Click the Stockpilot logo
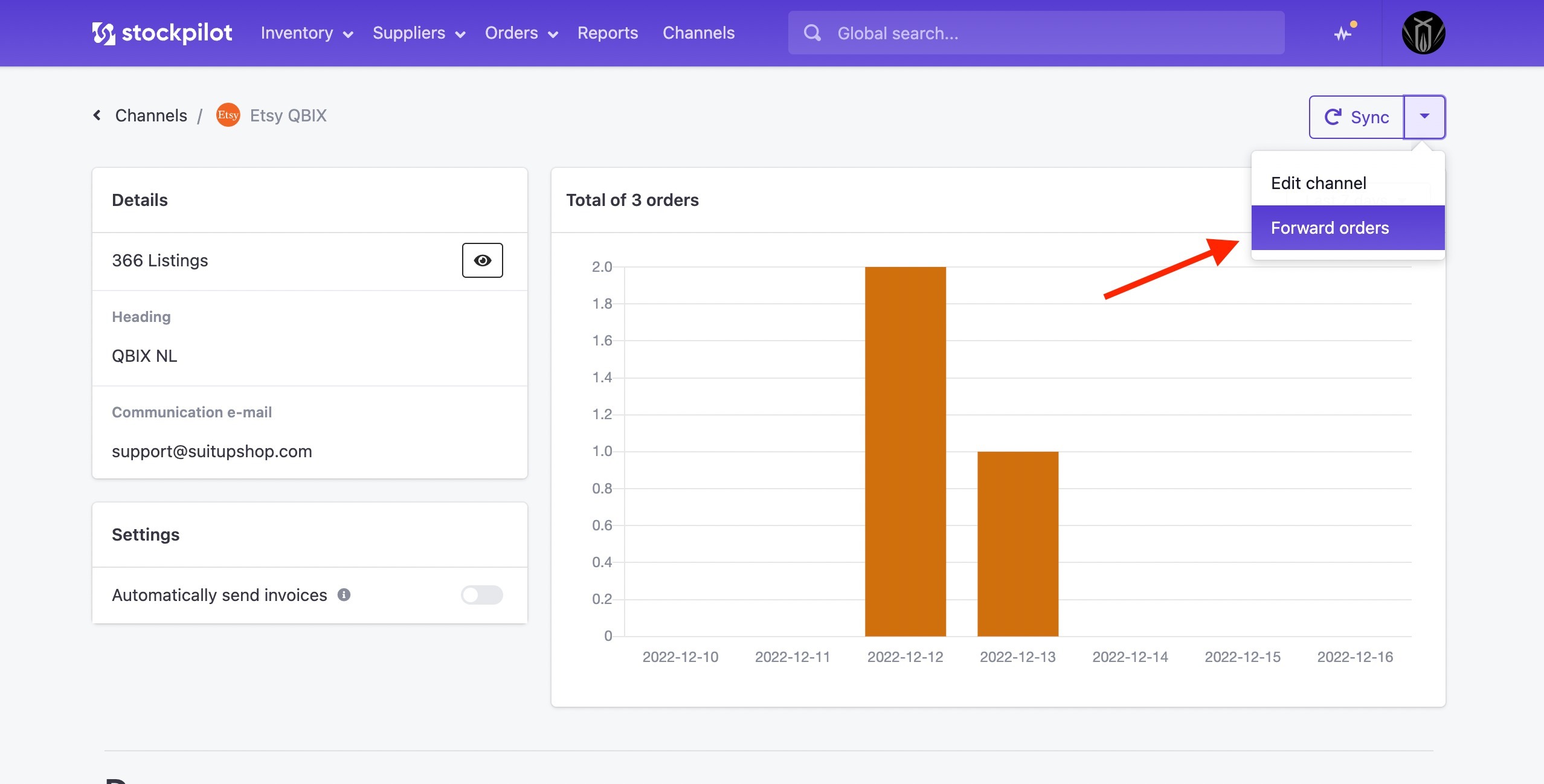 162,33
